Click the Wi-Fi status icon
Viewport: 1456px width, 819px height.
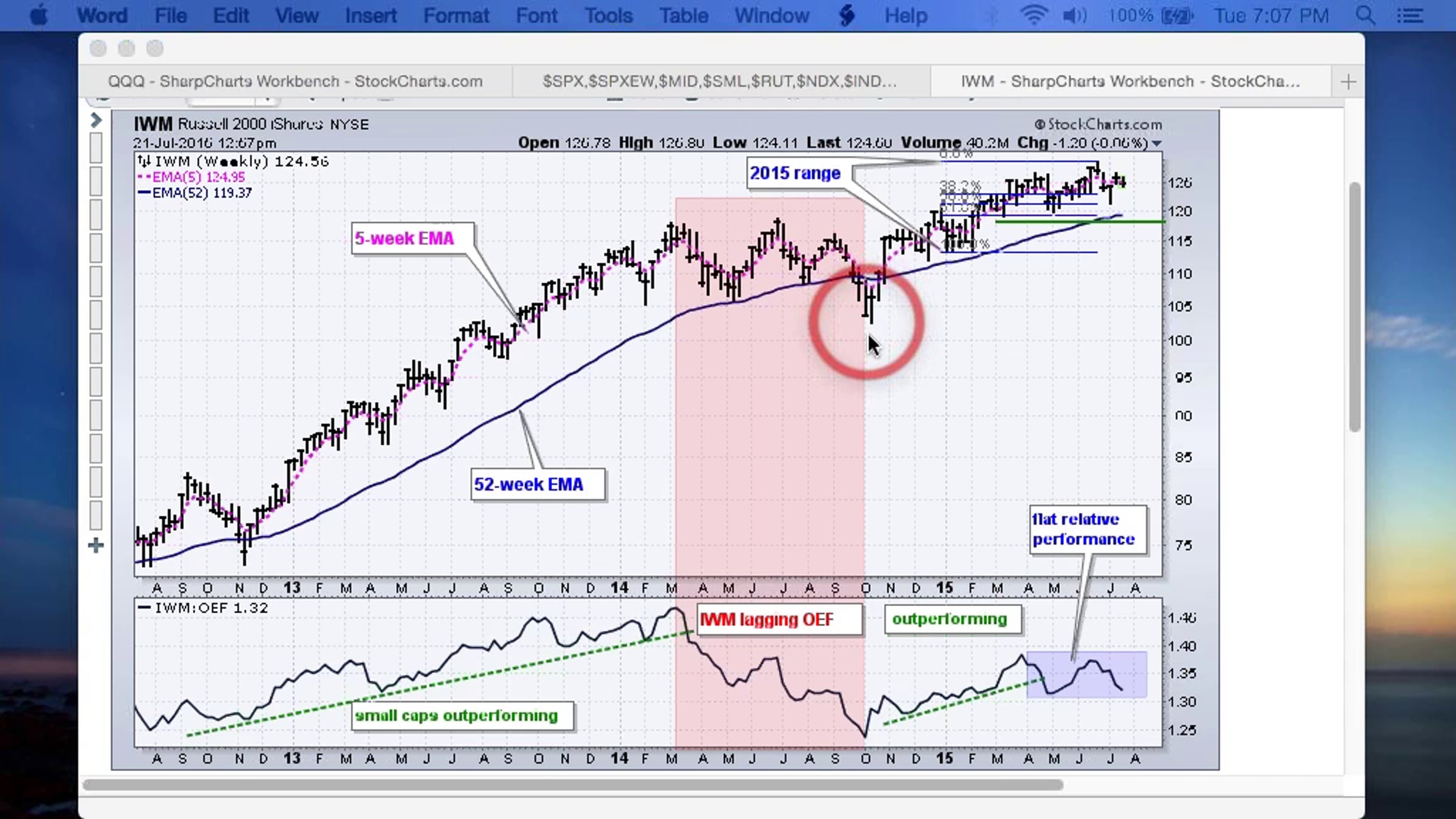click(x=1033, y=15)
